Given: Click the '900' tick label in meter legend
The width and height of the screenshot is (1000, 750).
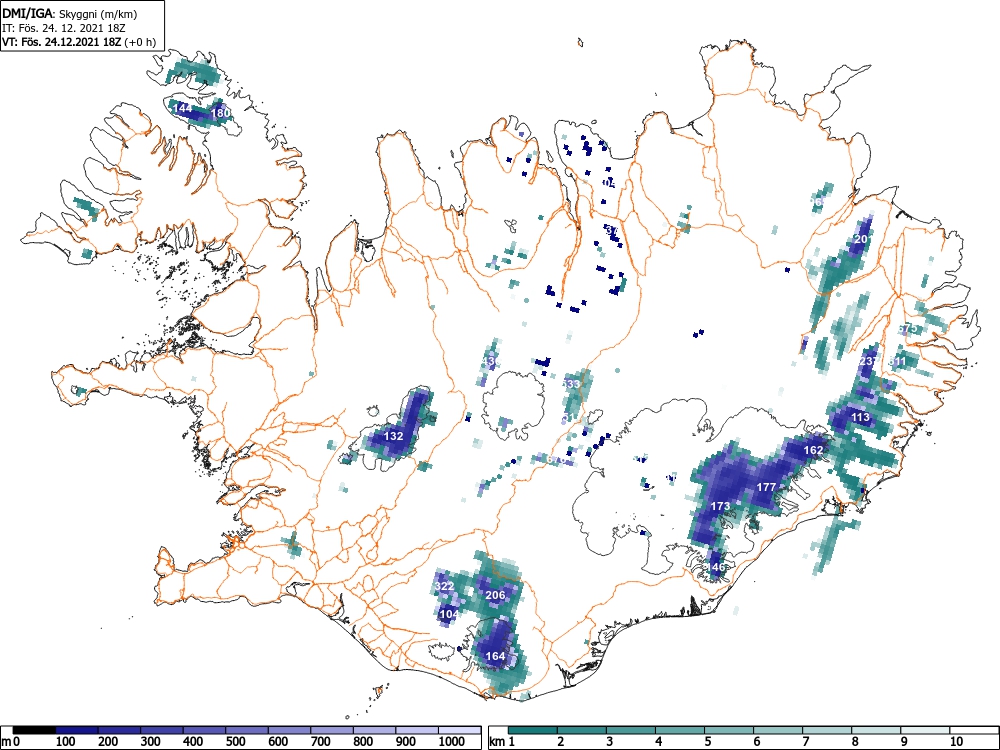Looking at the screenshot, I should [x=406, y=742].
